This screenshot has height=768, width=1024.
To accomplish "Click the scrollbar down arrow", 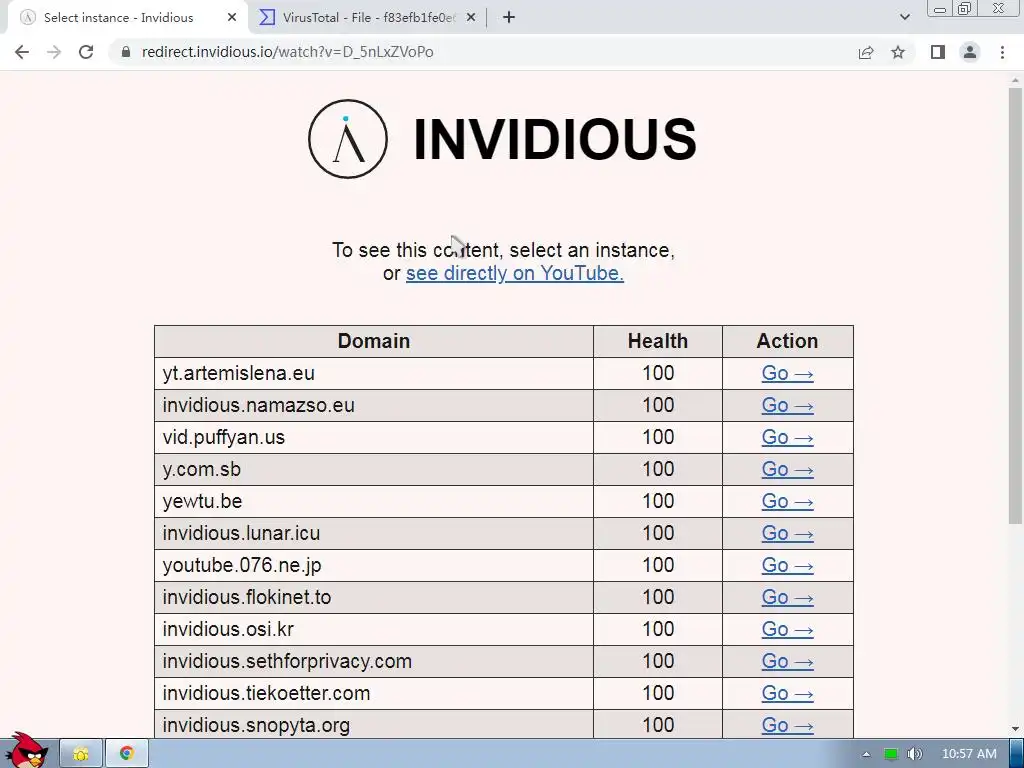I will click(x=1015, y=729).
